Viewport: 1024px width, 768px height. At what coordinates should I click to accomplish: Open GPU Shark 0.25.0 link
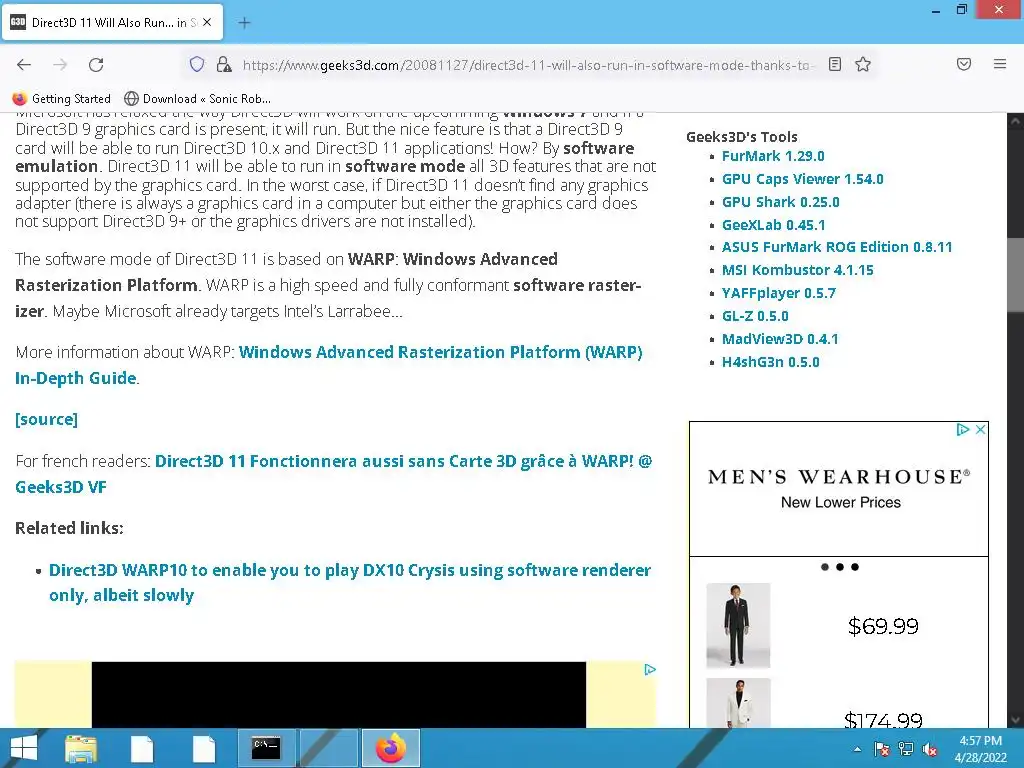[780, 202]
